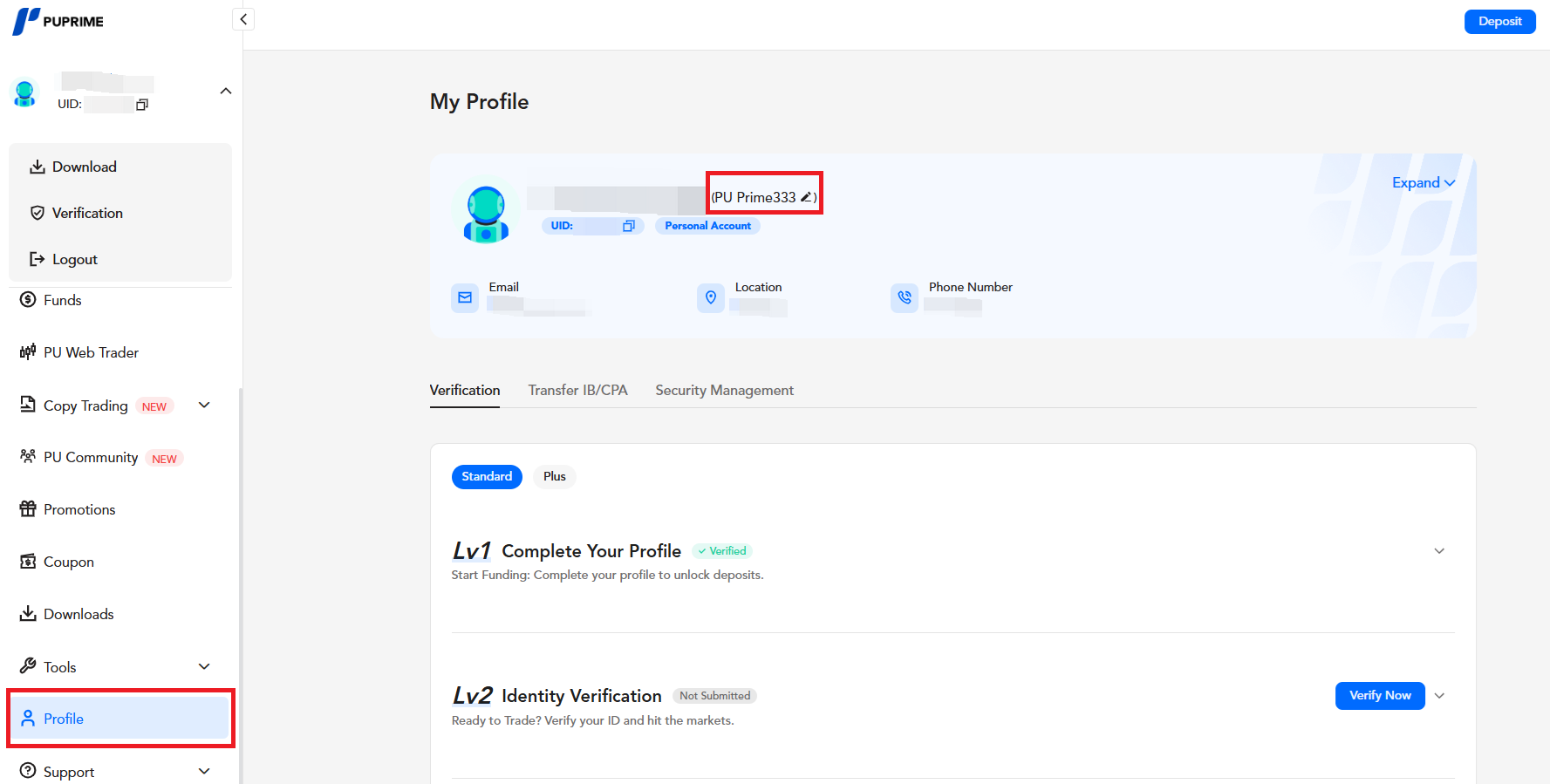Switch to Transfer IB/CPA tab
This screenshot has width=1550, height=784.
click(x=577, y=391)
